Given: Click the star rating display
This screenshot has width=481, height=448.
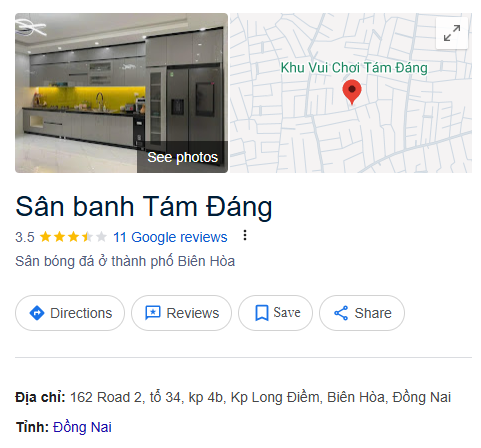Looking at the screenshot, I should 73,237.
